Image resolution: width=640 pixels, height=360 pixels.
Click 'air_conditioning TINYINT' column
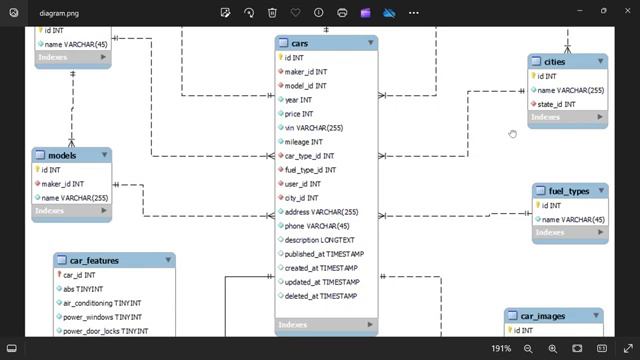[102, 303]
